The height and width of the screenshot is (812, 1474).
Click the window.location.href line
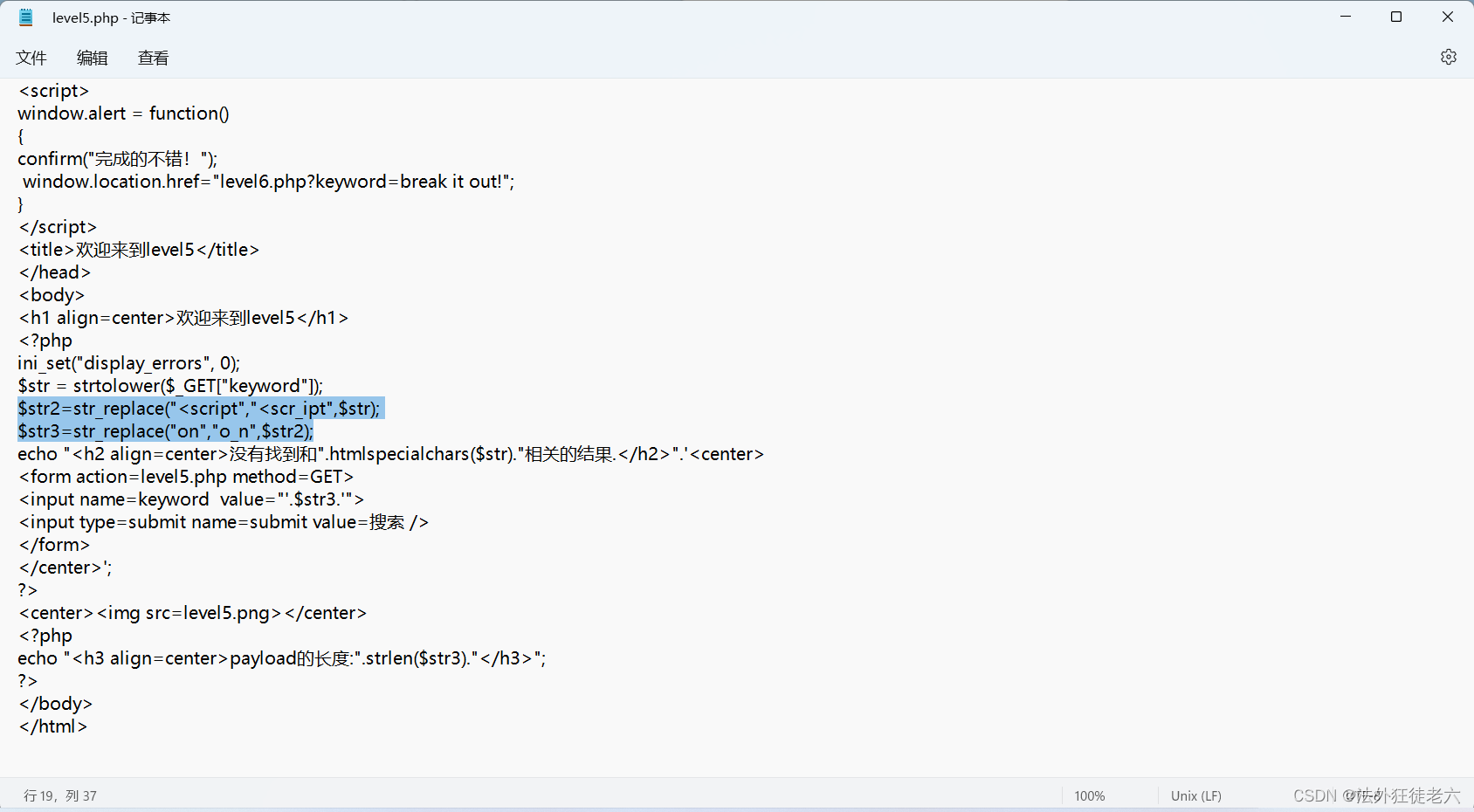266,181
